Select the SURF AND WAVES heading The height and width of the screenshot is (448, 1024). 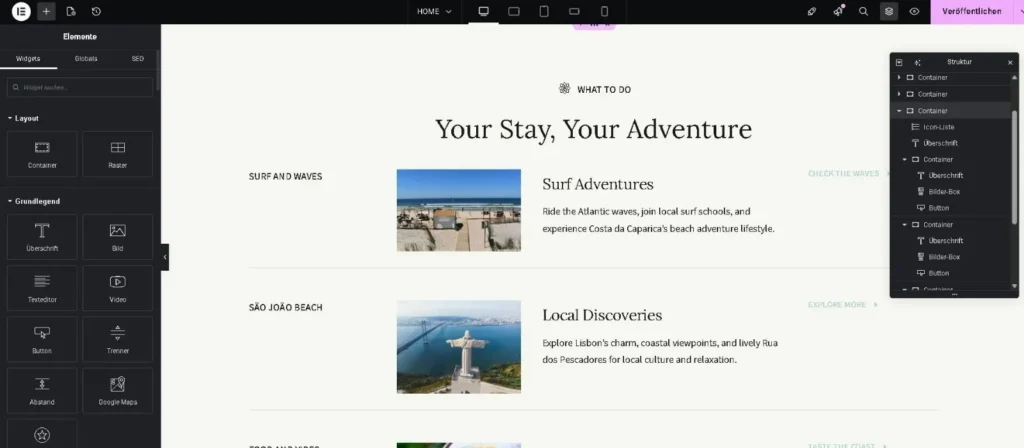pyautogui.click(x=285, y=176)
